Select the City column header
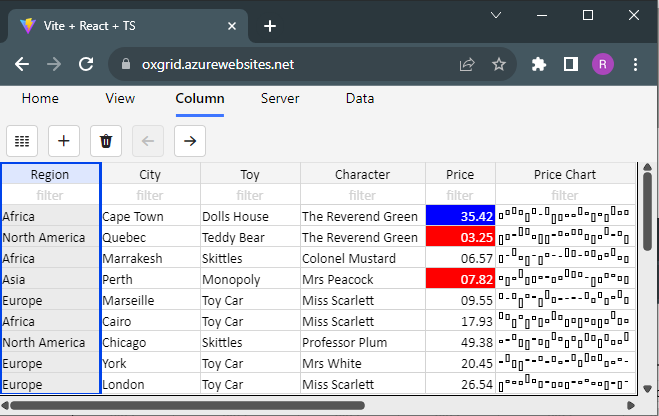Image resolution: width=659 pixels, height=416 pixels. pos(150,174)
